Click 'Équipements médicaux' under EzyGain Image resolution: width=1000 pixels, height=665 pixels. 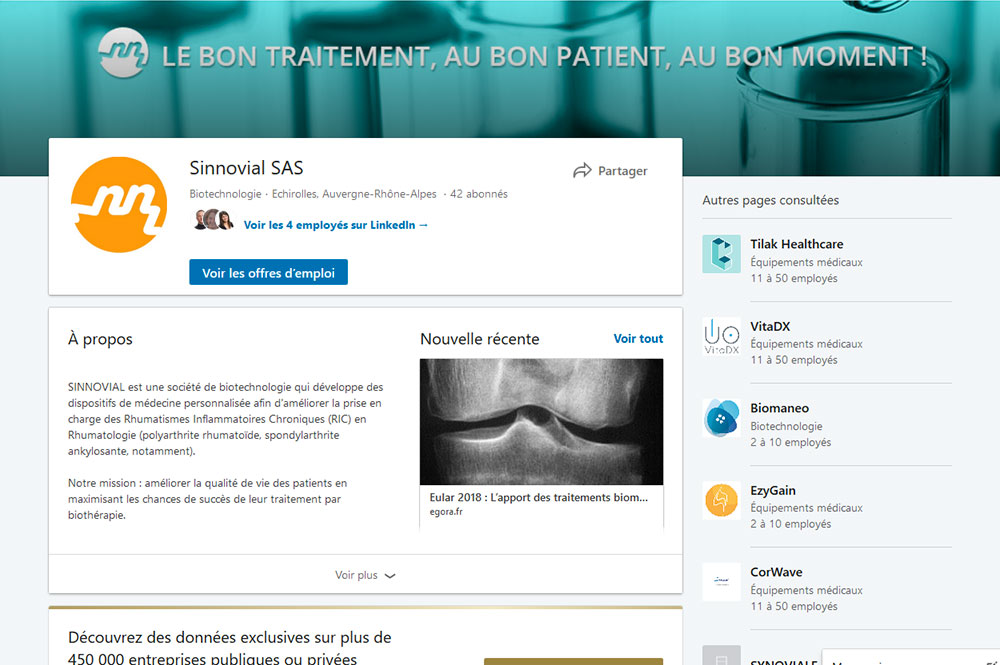(806, 508)
